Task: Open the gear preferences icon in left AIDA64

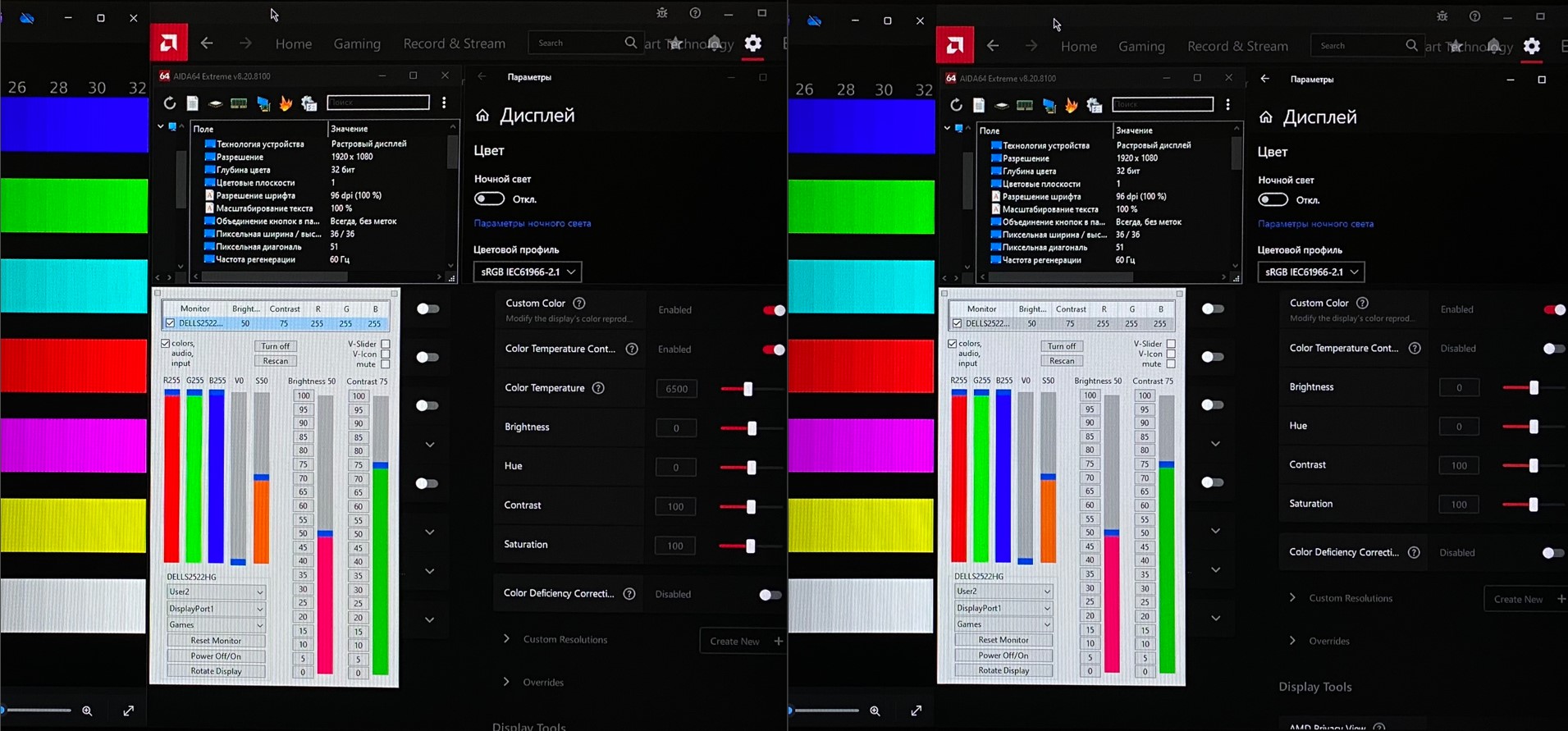Action: [309, 103]
